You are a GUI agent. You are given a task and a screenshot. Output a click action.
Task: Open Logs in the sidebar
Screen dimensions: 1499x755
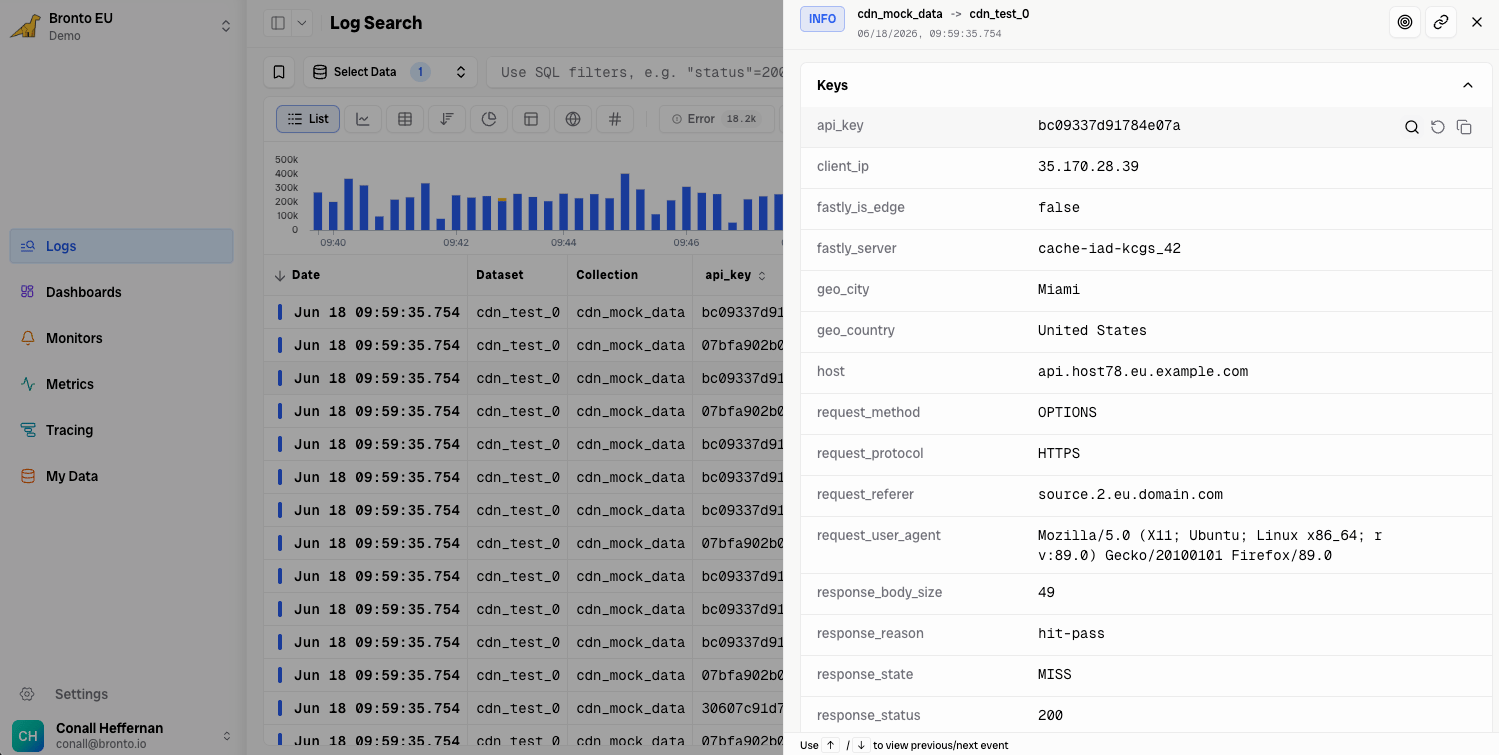pyautogui.click(x=122, y=246)
